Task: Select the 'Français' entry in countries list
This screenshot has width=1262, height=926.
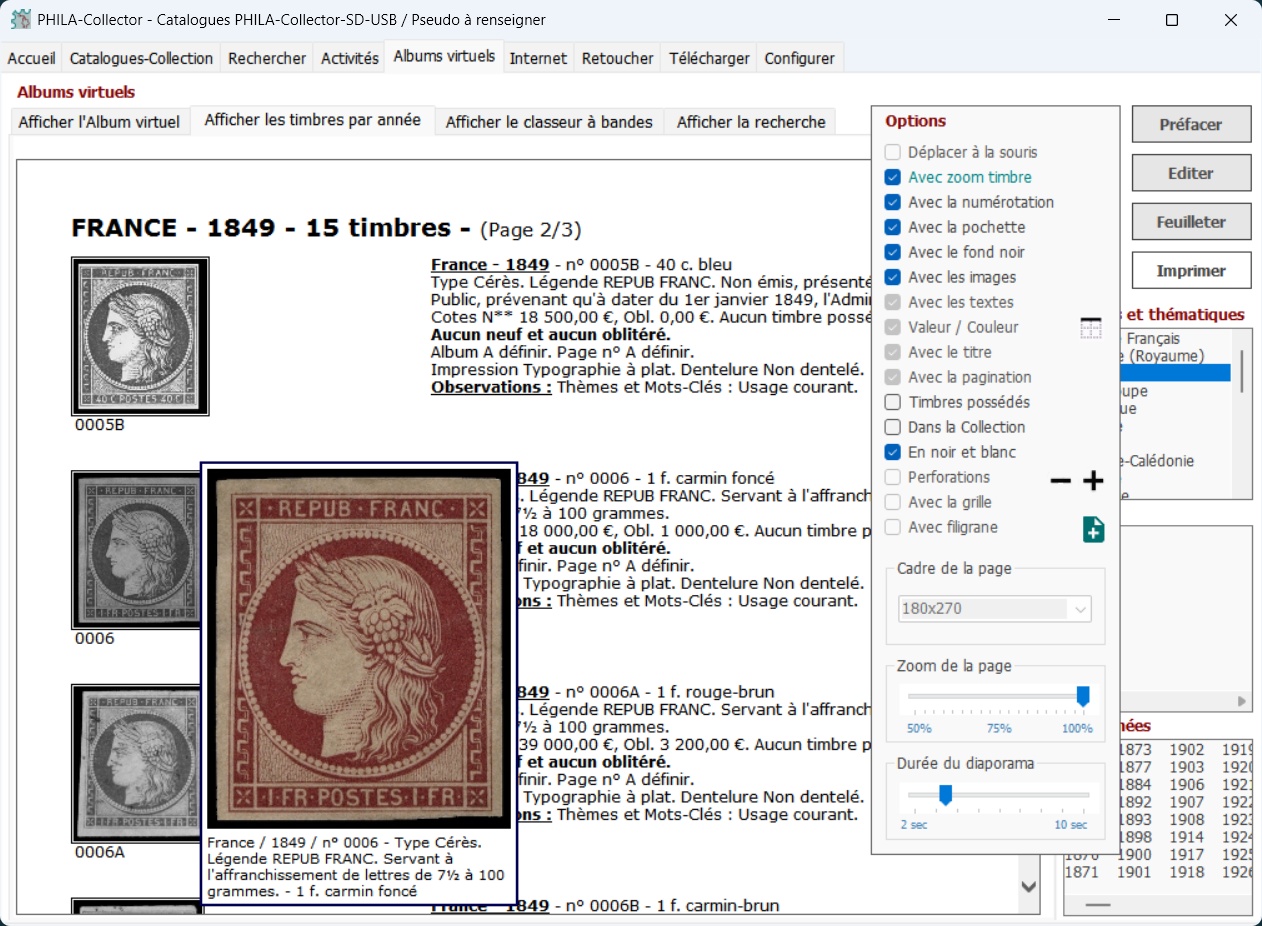Action: (1153, 339)
